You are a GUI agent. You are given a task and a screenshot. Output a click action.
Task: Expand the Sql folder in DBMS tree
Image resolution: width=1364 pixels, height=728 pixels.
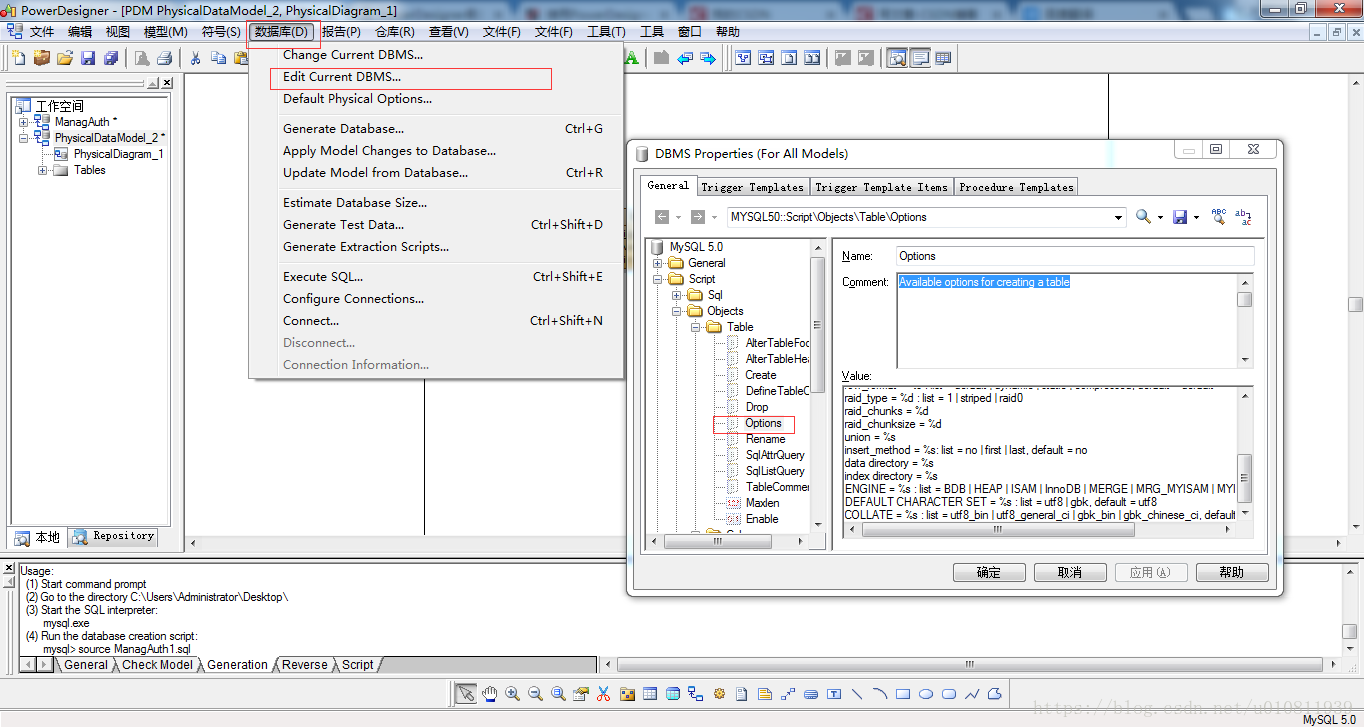point(677,295)
